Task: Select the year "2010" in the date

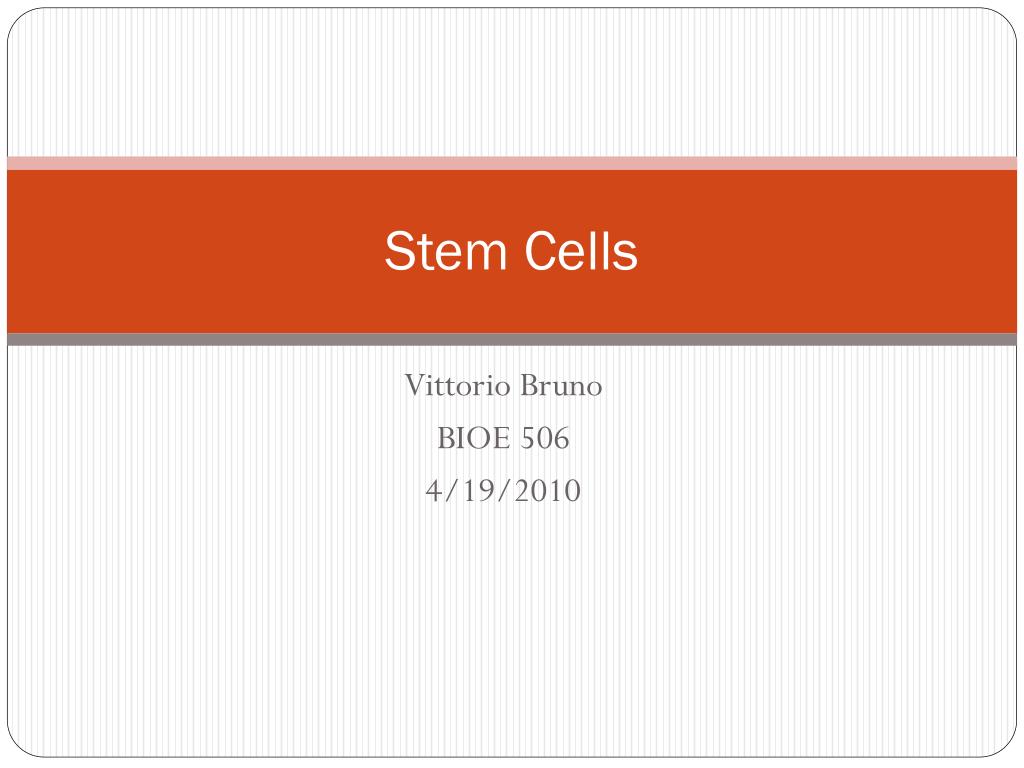Action: [x=547, y=491]
